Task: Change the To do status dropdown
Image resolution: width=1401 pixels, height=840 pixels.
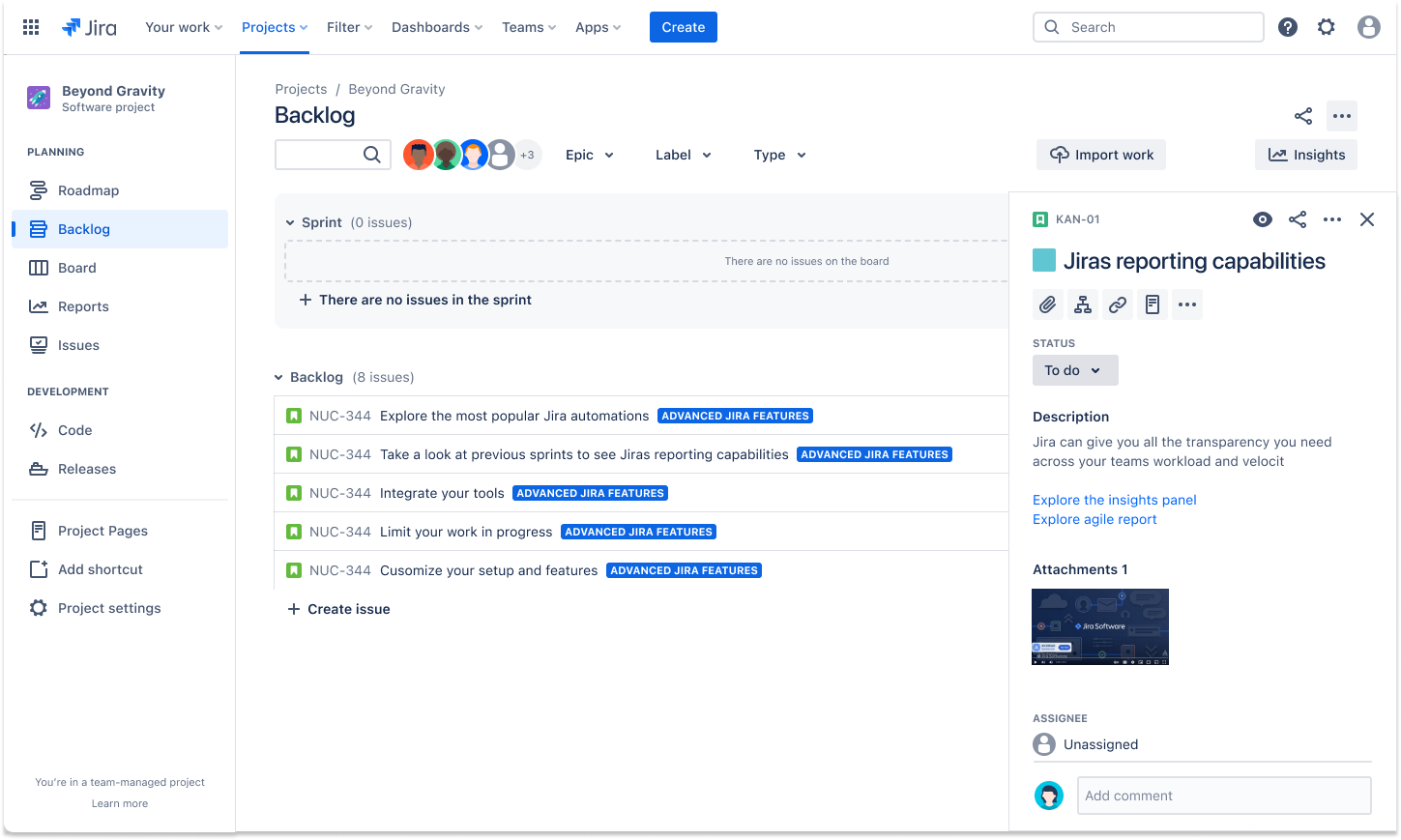Action: pos(1075,370)
